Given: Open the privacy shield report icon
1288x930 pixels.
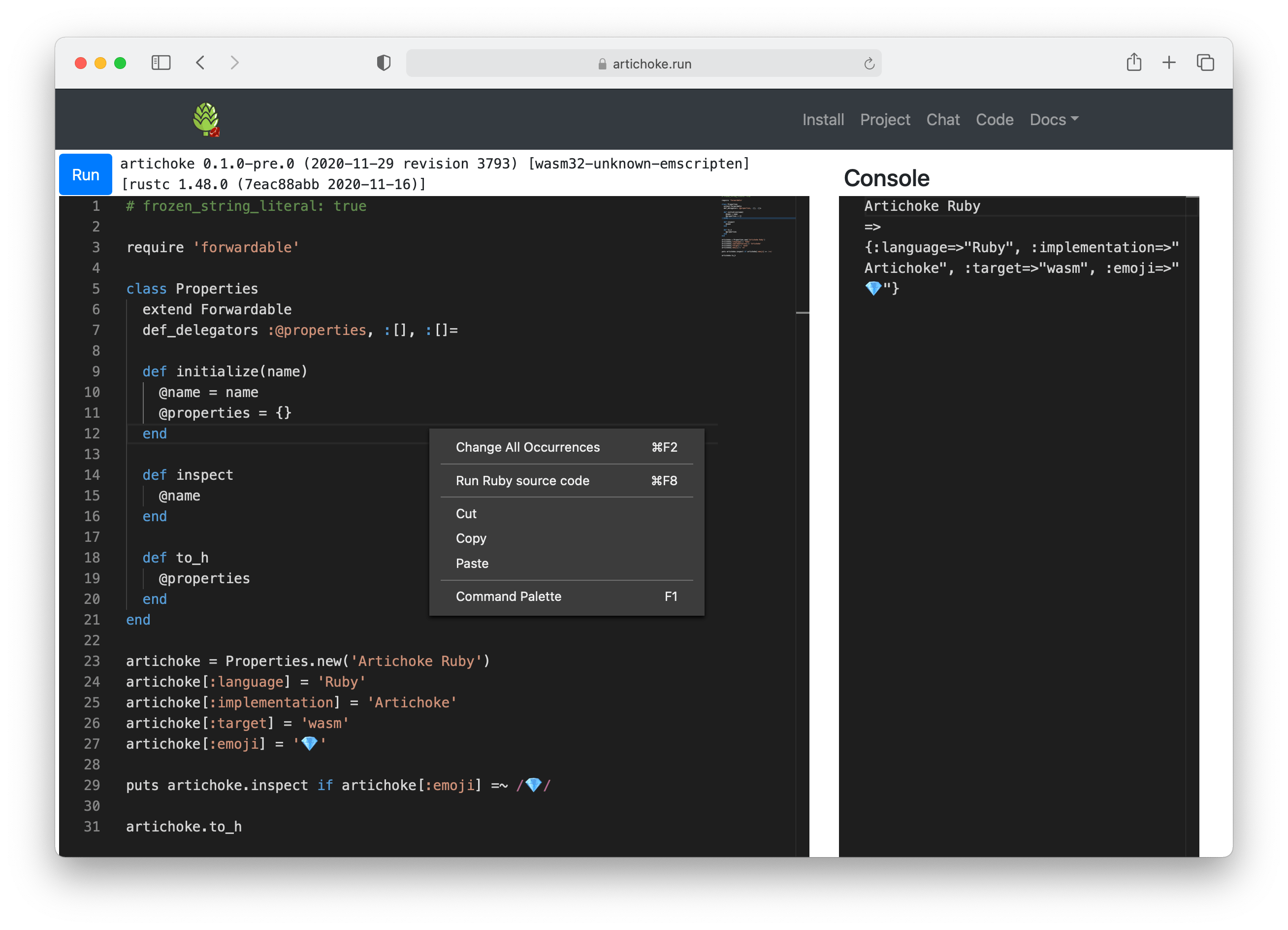Looking at the screenshot, I should tap(384, 63).
